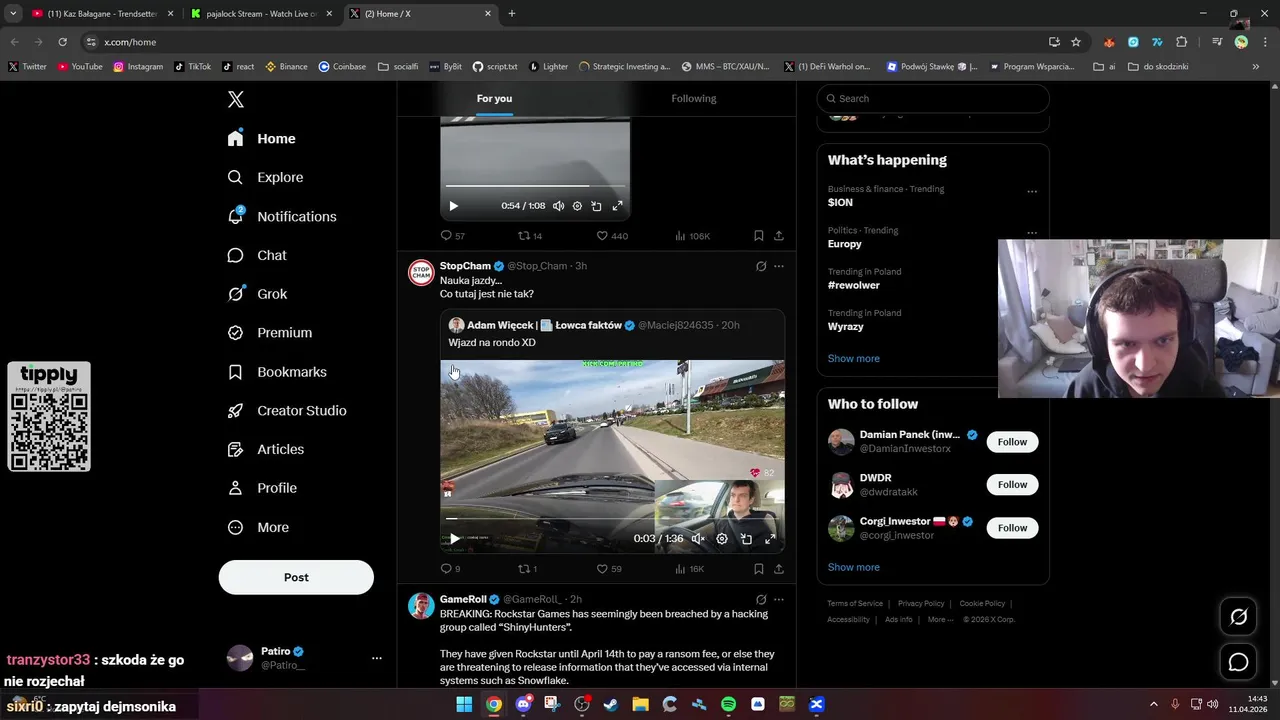The height and width of the screenshot is (720, 1280).
Task: Open Binance bookmark in bookmarks bar
Action: pyautogui.click(x=286, y=66)
